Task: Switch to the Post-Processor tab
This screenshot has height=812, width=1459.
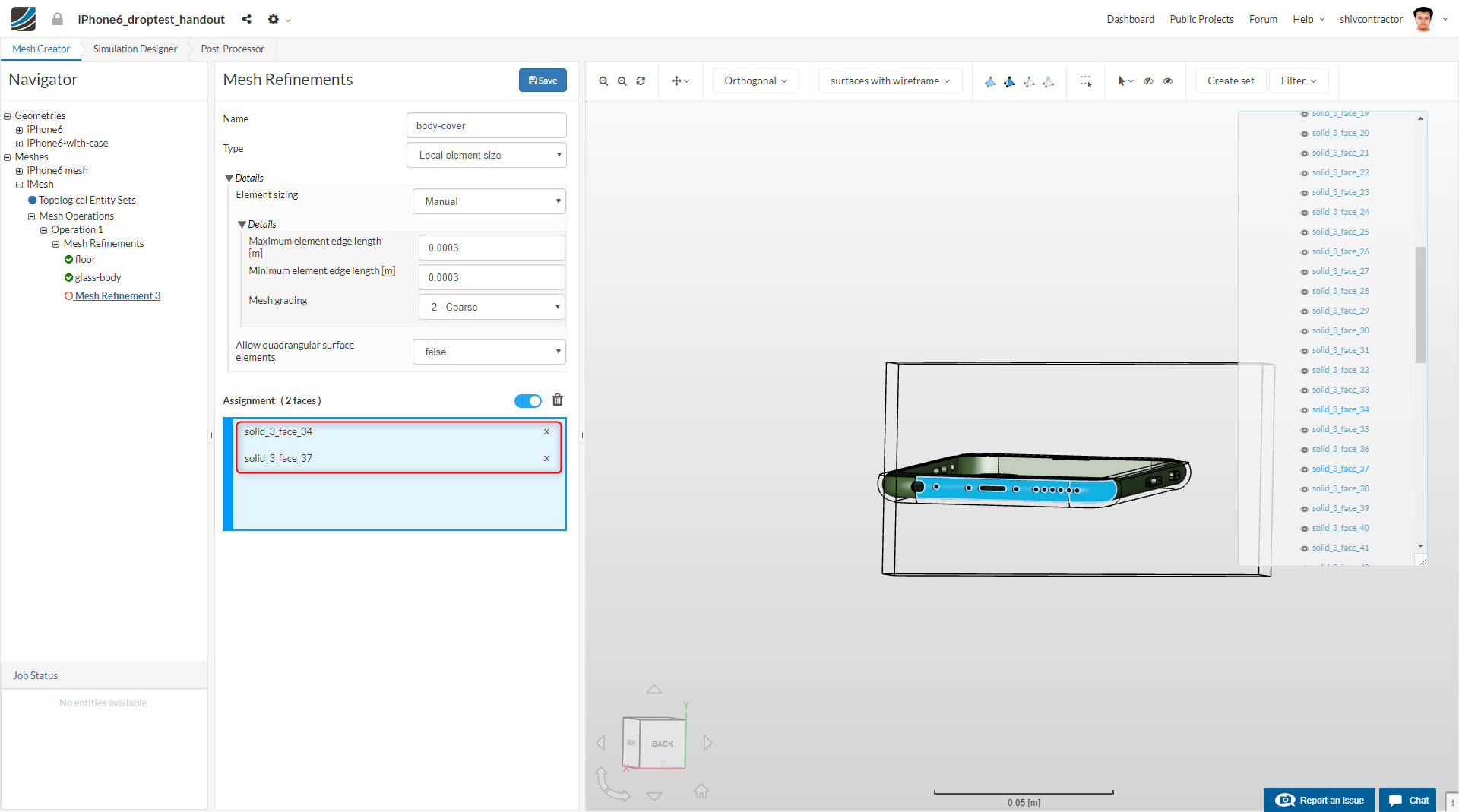Action: point(233,49)
